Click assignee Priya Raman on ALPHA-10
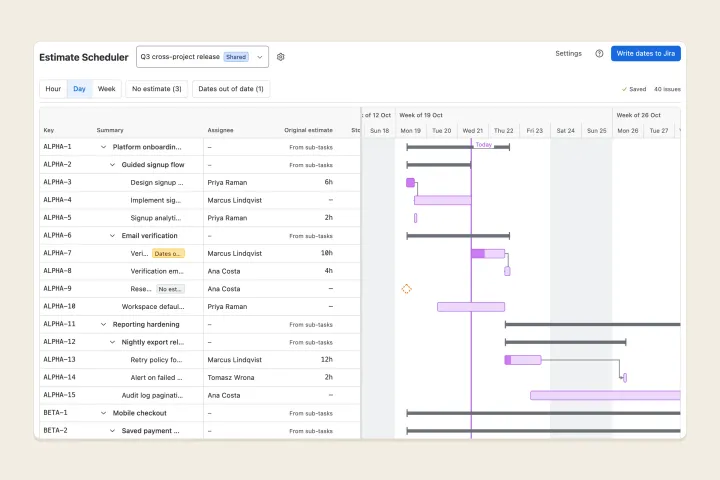This screenshot has width=720, height=480. point(227,307)
